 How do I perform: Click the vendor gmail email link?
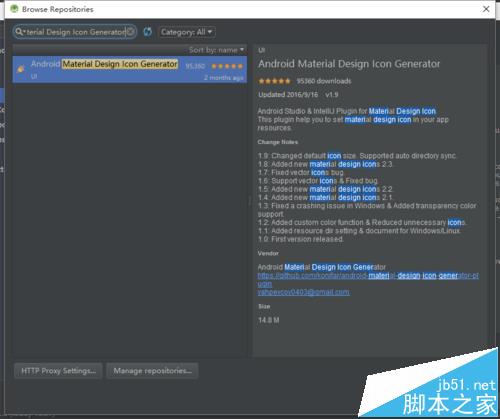click(x=303, y=292)
